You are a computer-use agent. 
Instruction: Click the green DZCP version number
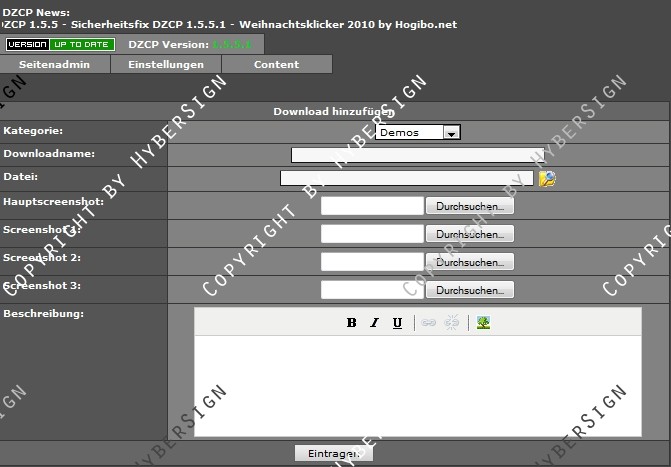pos(232,45)
